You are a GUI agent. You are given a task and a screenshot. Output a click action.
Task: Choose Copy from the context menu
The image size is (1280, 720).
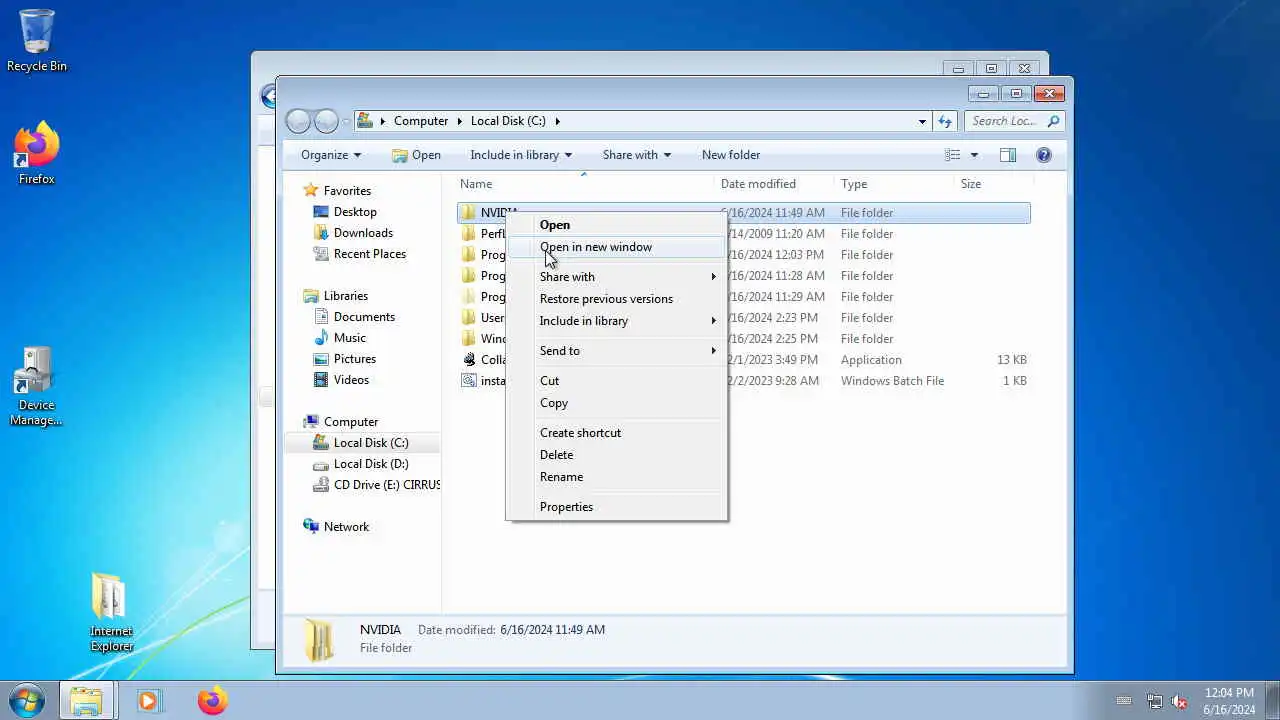coord(616,403)
